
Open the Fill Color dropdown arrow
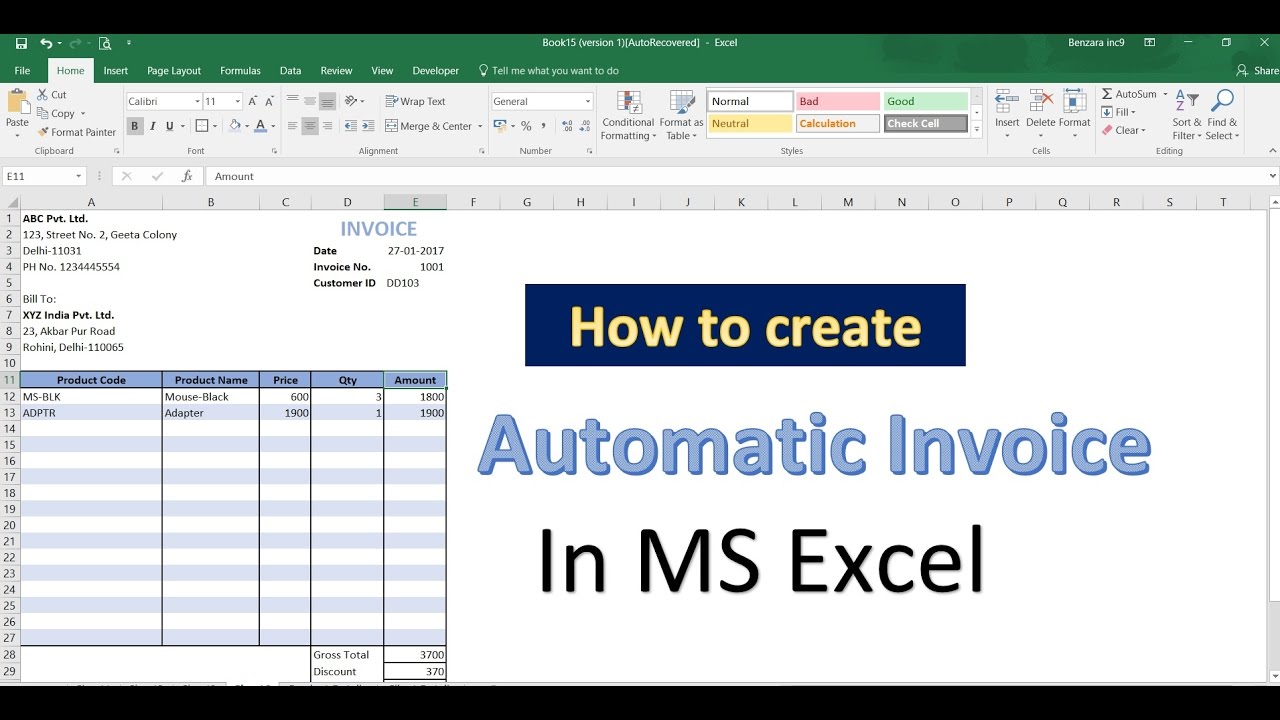(x=245, y=126)
